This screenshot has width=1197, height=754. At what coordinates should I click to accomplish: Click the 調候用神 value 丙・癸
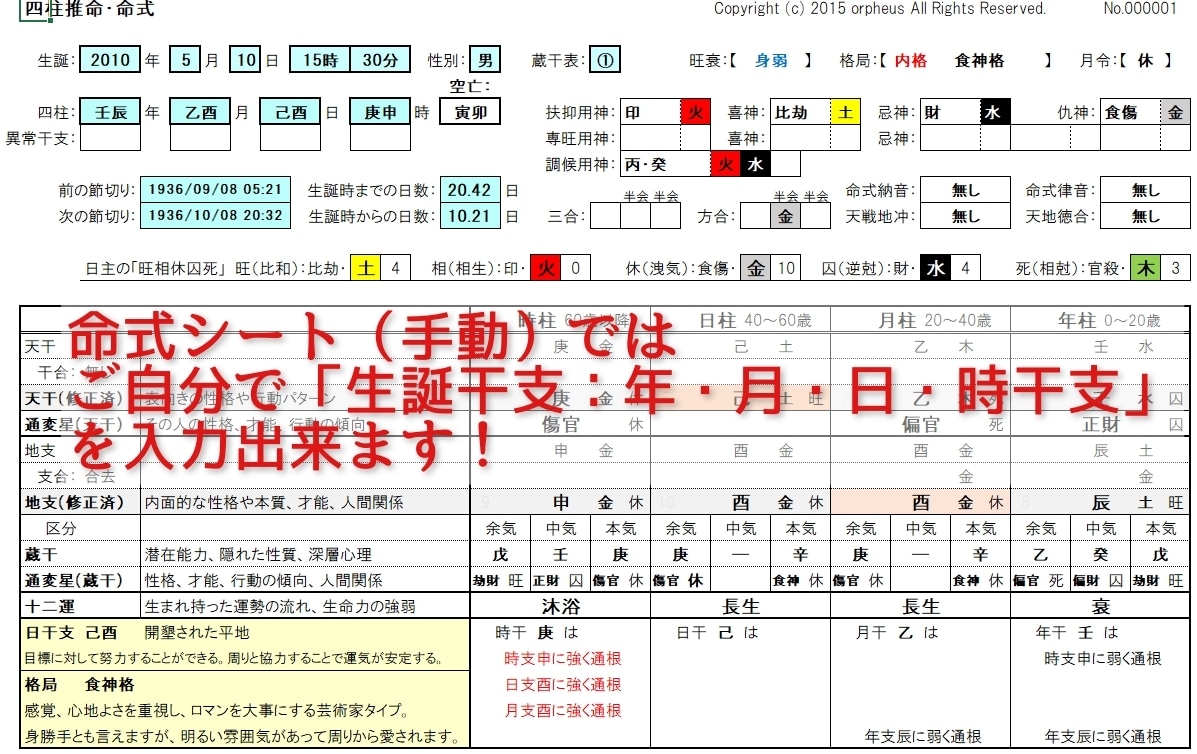pyautogui.click(x=665, y=164)
